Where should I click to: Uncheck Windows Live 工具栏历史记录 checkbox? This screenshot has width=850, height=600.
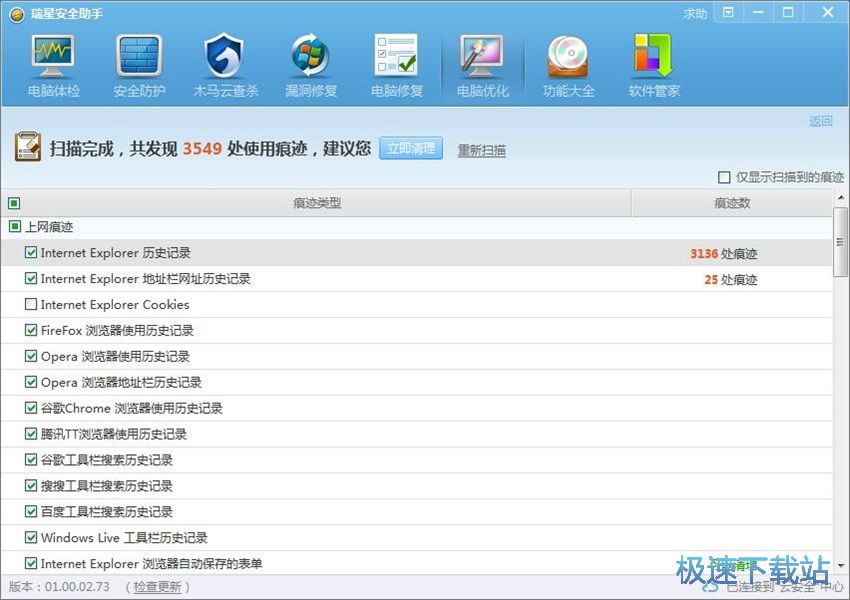pos(31,537)
